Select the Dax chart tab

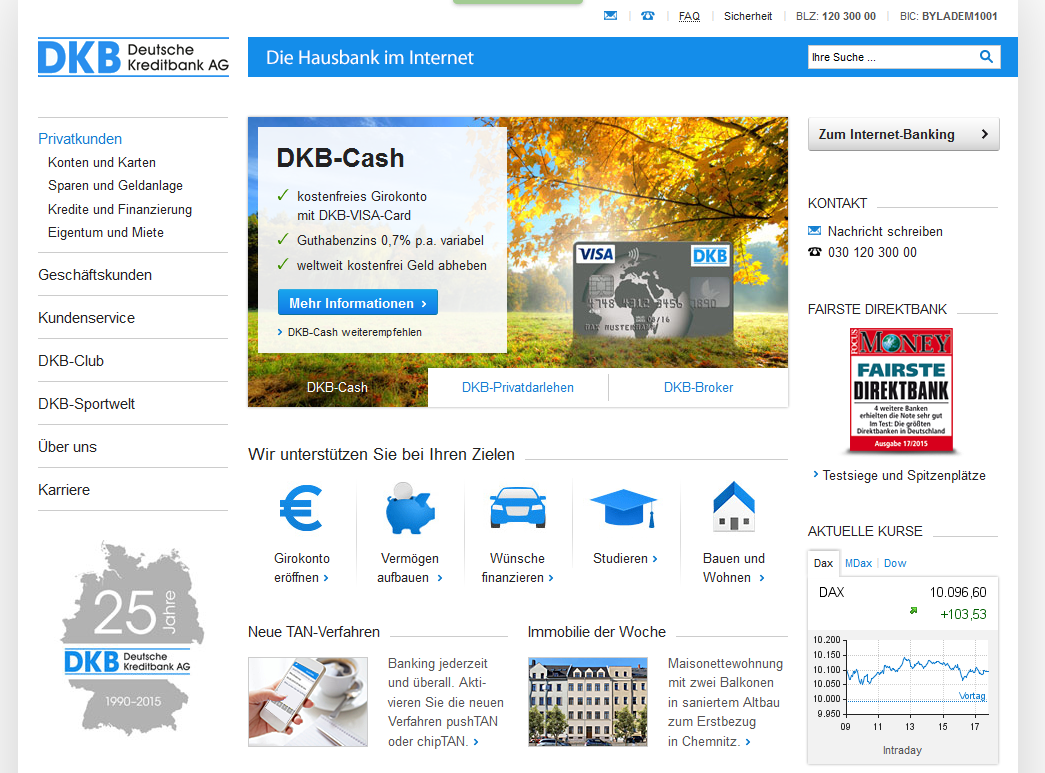pyautogui.click(x=823, y=563)
